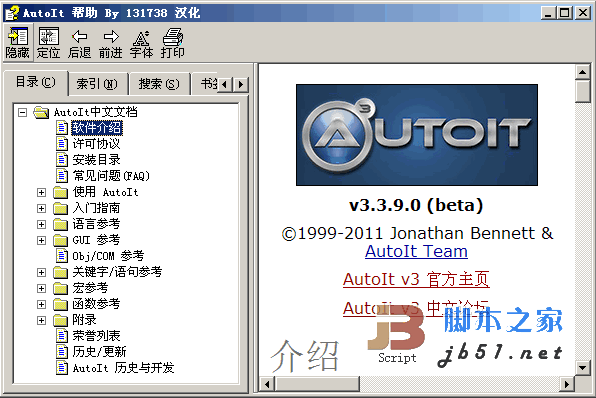Screen dimensions: 596x398
Task: Click the horizontal scrollbar thumb
Action: click(317, 384)
